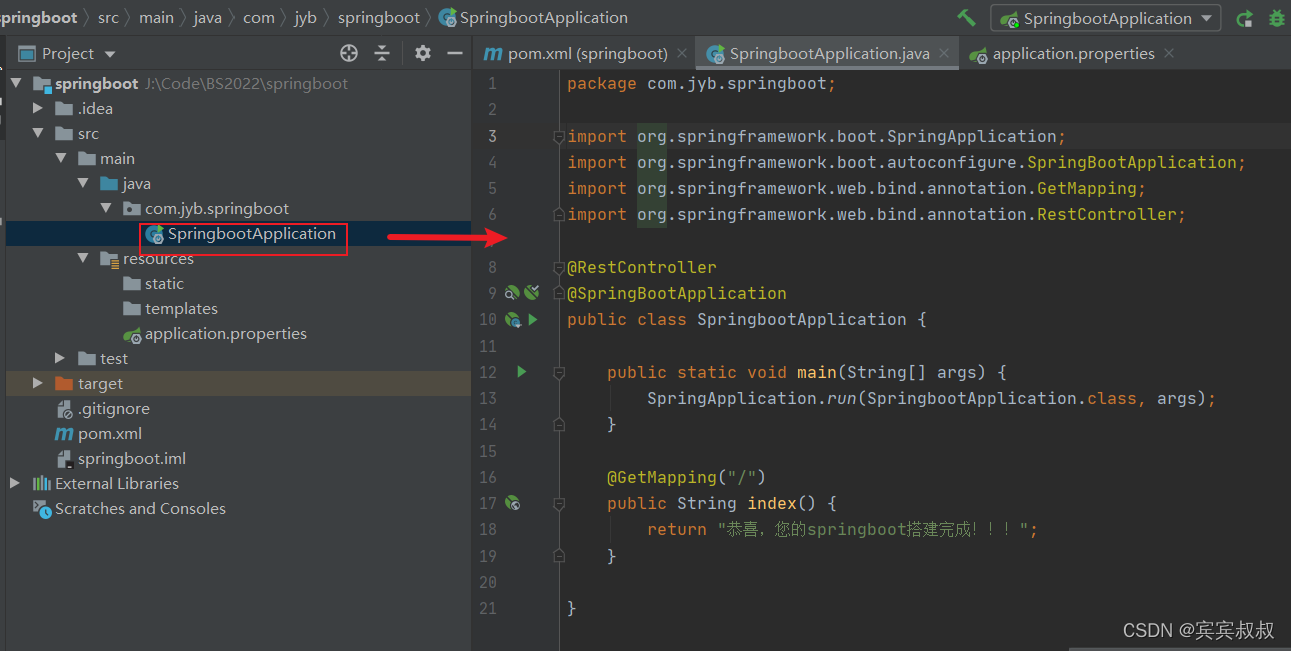The height and width of the screenshot is (651, 1291).
Task: Fold the index method at line 17
Action: (560, 503)
